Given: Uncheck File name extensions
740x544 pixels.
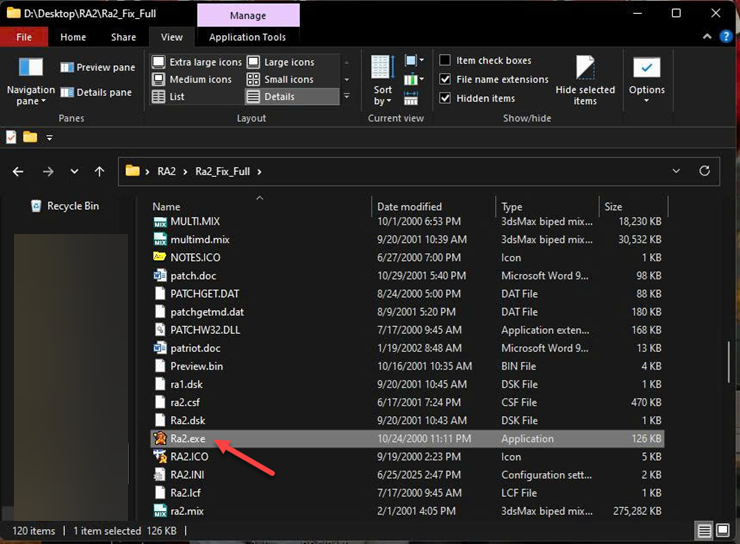Looking at the screenshot, I should pyautogui.click(x=445, y=79).
